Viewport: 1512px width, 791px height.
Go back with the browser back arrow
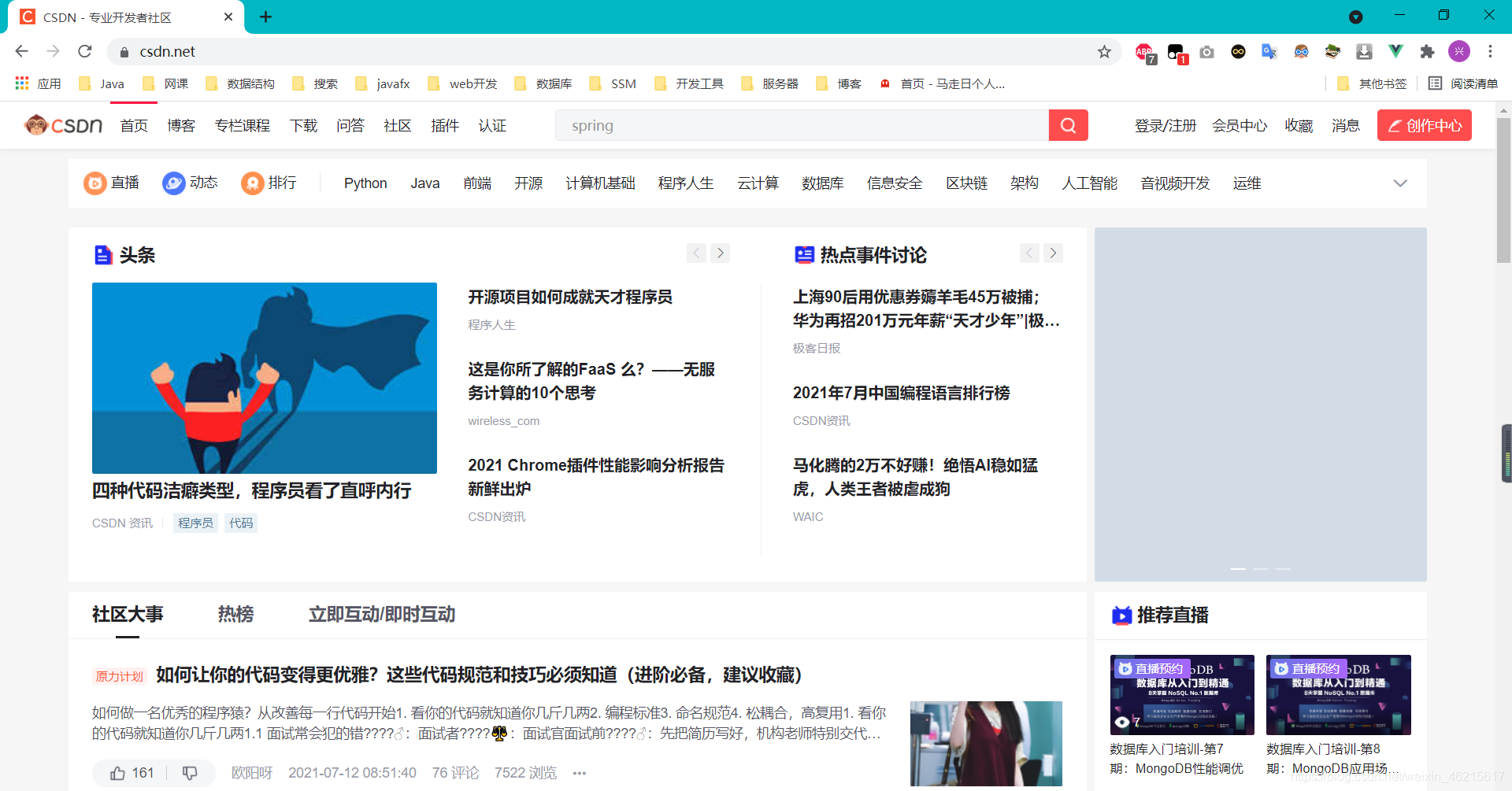[x=22, y=51]
